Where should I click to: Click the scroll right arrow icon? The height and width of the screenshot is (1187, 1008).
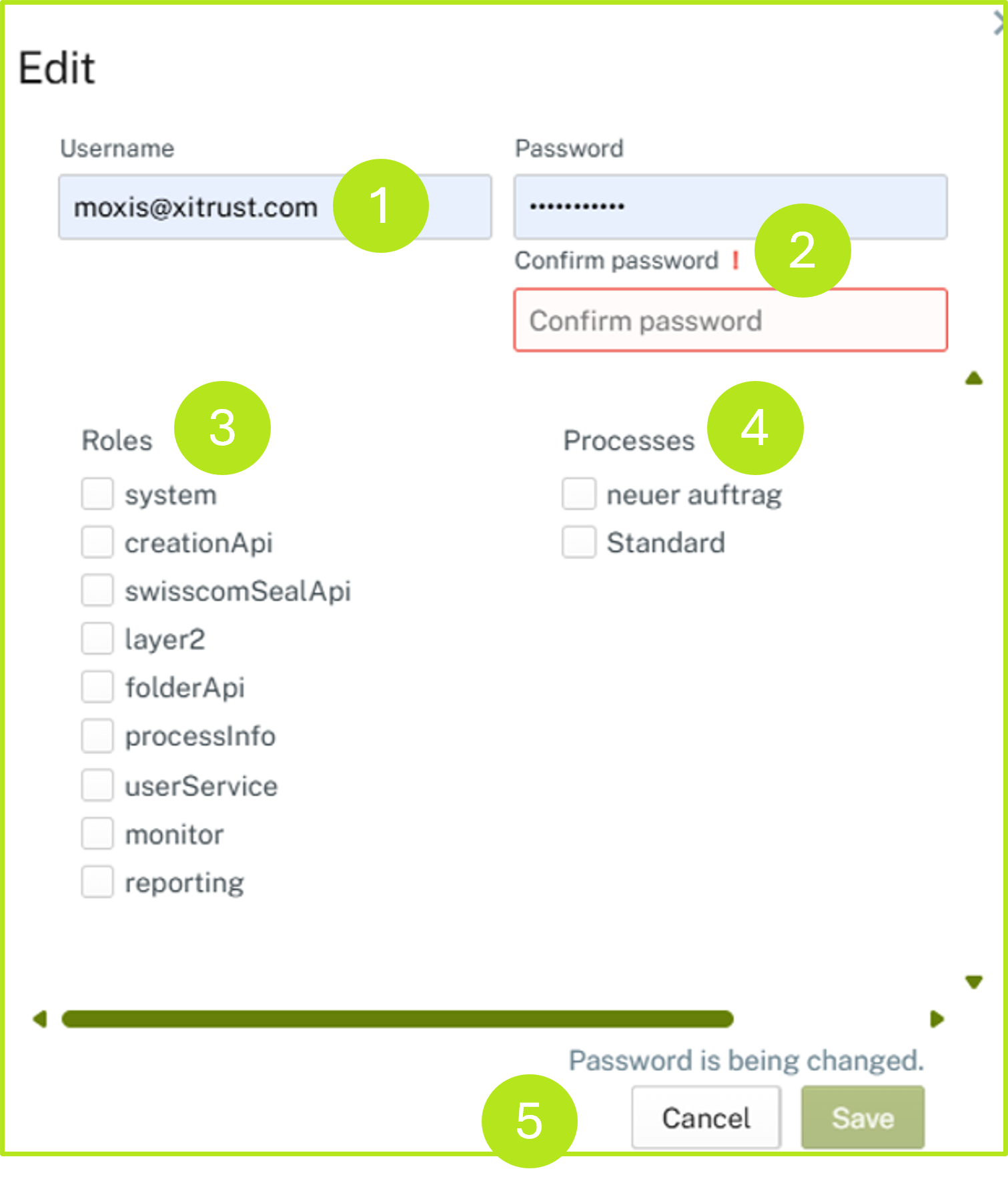[937, 1019]
